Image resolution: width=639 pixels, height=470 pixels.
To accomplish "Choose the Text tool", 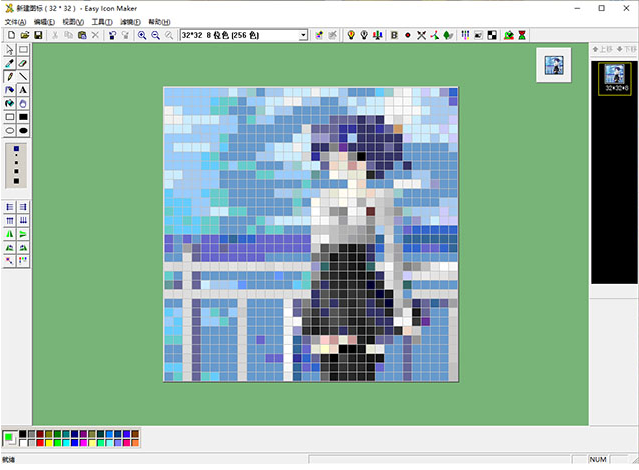I will [23, 89].
